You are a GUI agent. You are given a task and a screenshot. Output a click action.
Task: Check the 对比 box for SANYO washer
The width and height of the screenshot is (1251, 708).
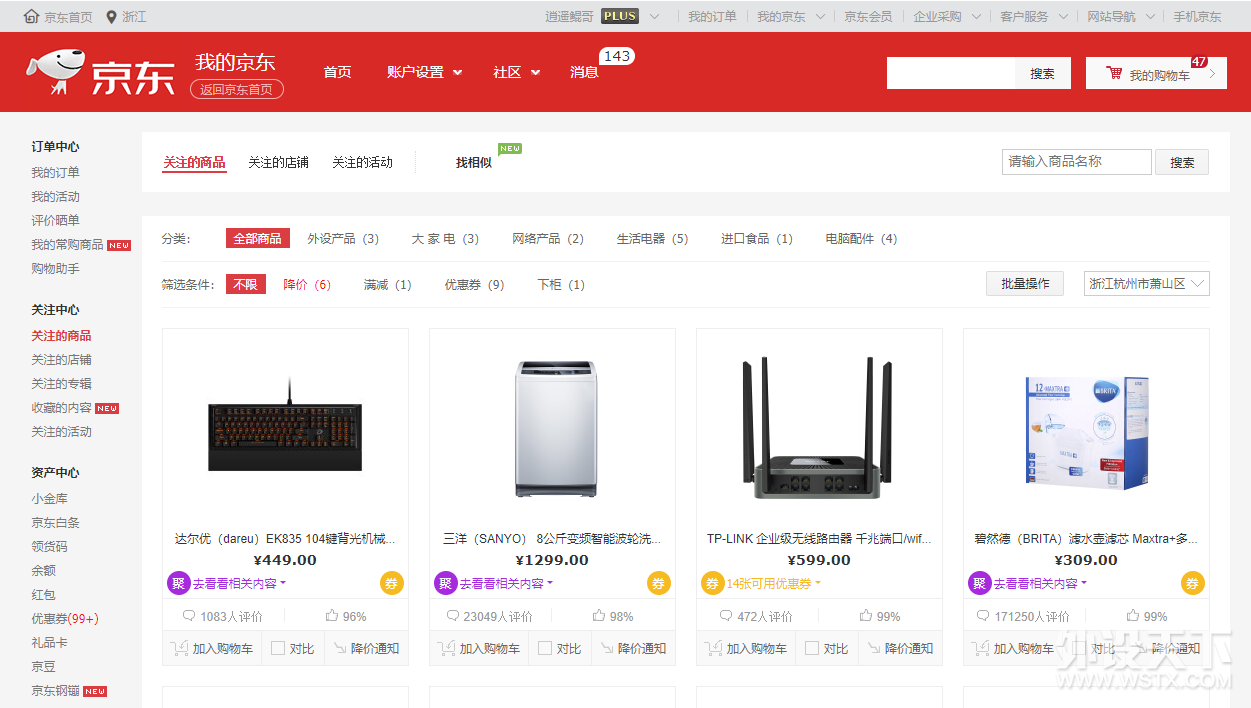pos(545,648)
